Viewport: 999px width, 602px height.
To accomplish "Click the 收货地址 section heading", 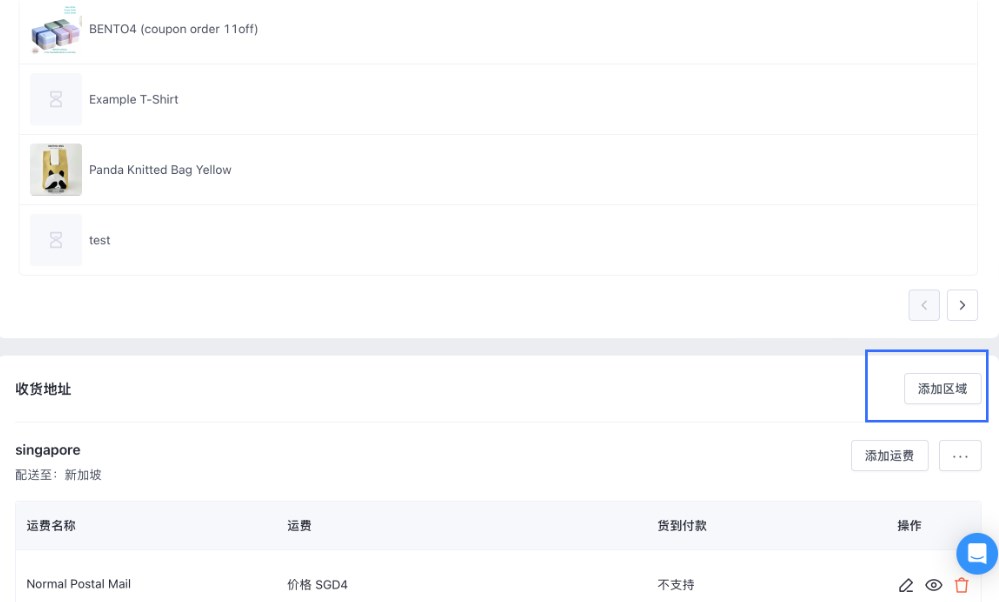I will [x=43, y=389].
